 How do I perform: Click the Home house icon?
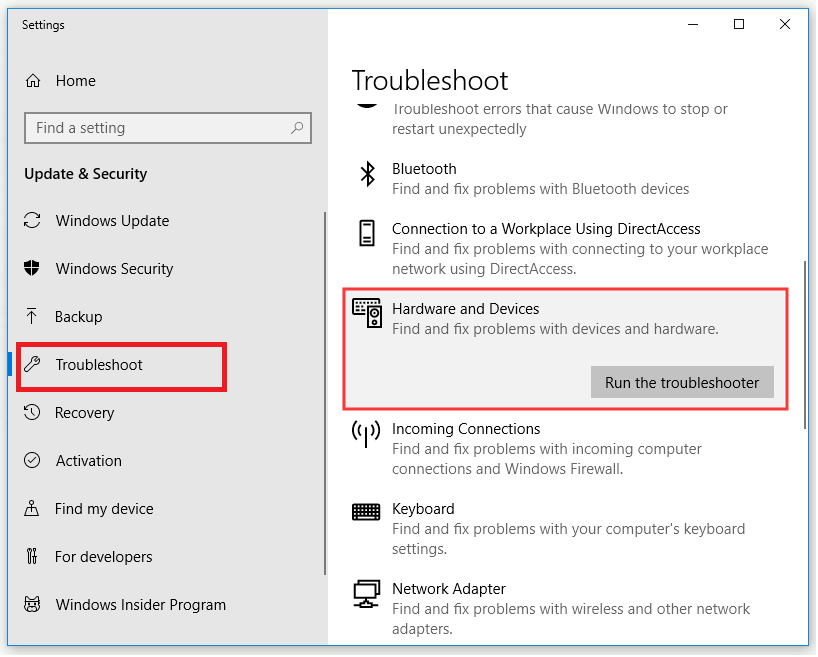(x=33, y=81)
